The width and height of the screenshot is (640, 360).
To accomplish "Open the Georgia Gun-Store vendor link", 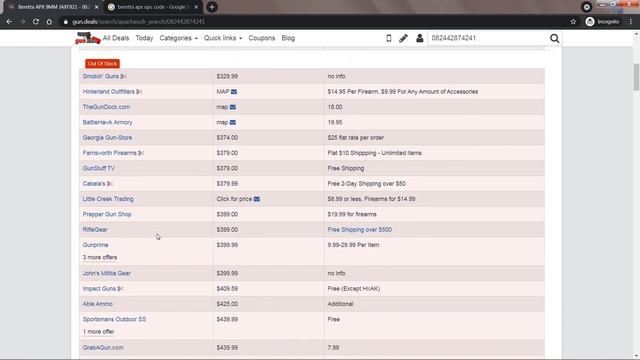I will click(107, 138).
